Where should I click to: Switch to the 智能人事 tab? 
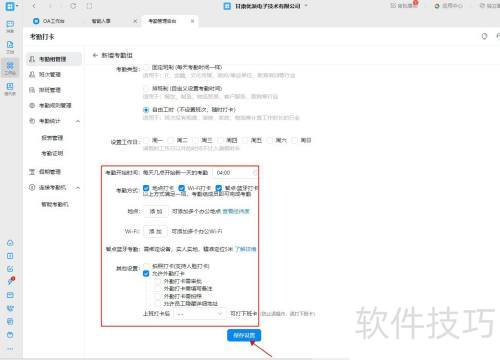click(x=101, y=21)
